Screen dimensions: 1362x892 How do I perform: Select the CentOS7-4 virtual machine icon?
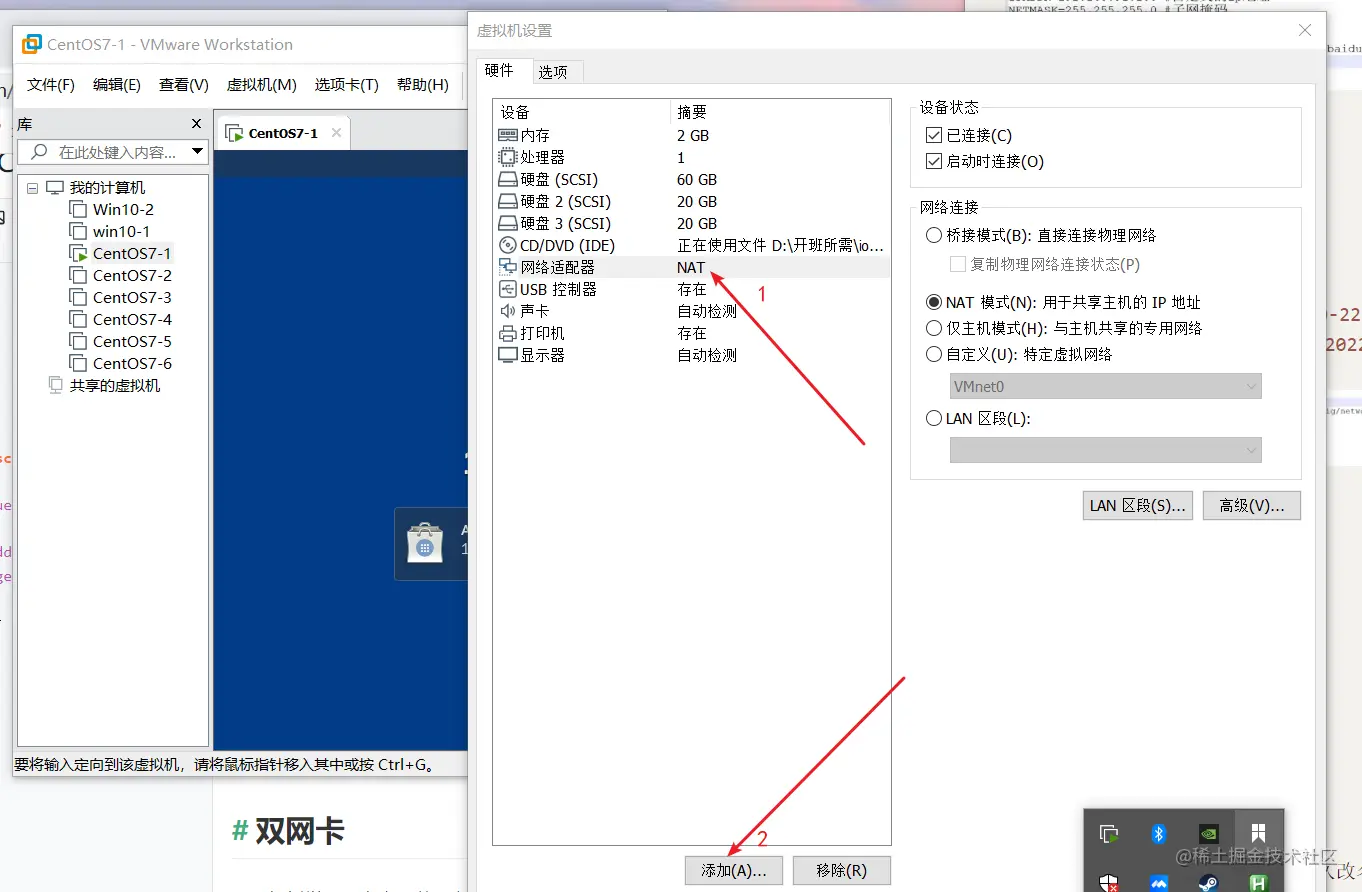pos(78,320)
